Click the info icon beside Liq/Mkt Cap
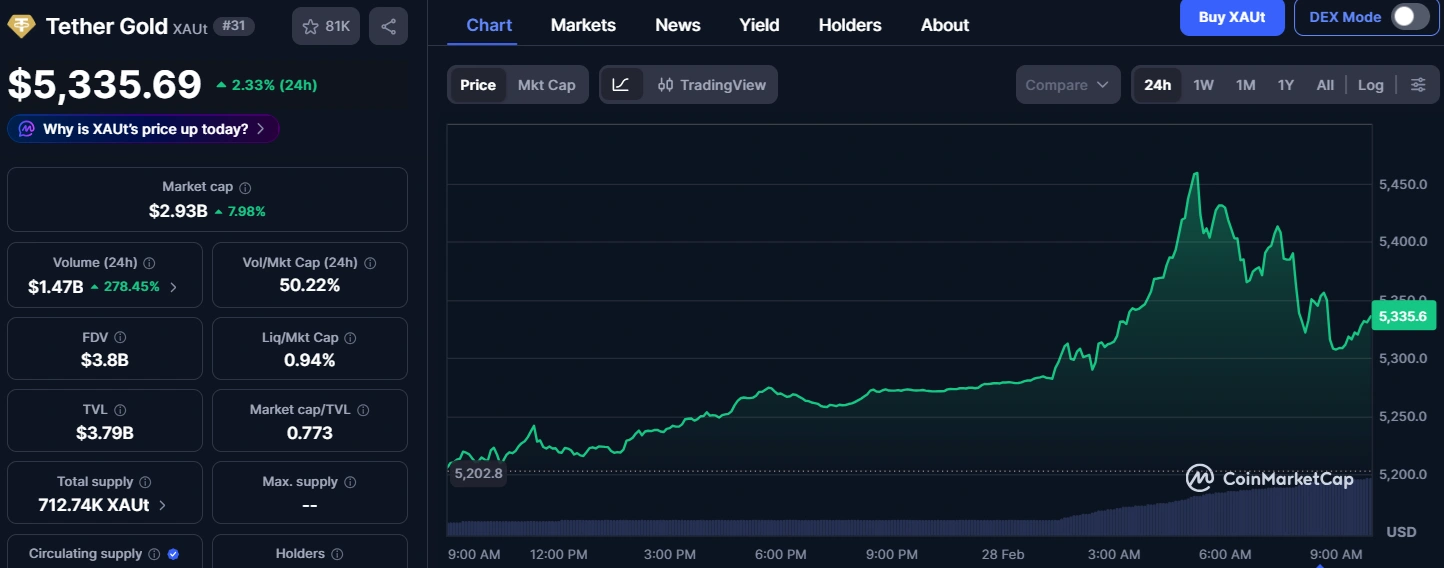This screenshot has height=568, width=1444. (x=351, y=338)
